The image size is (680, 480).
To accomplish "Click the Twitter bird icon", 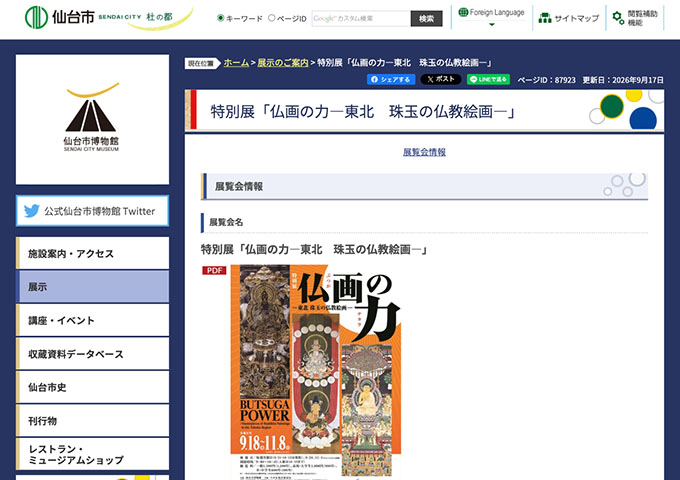I will coord(32,211).
